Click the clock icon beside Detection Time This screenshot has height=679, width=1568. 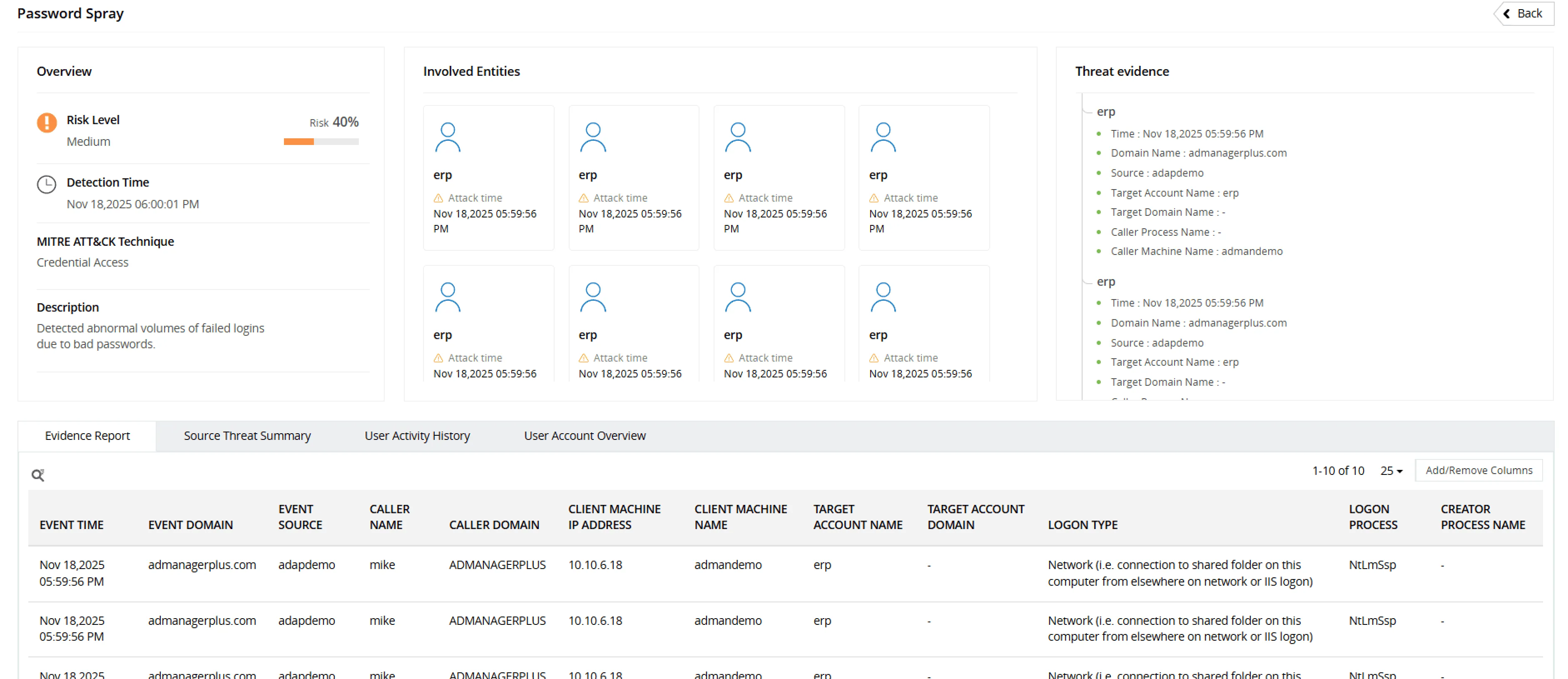click(47, 184)
